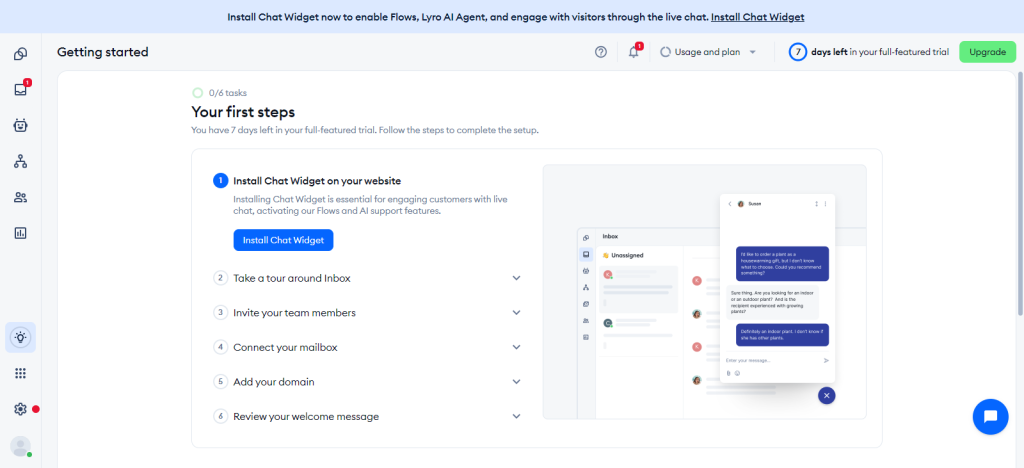Open the Settings gear icon
The image size is (1024, 468).
coord(20,409)
